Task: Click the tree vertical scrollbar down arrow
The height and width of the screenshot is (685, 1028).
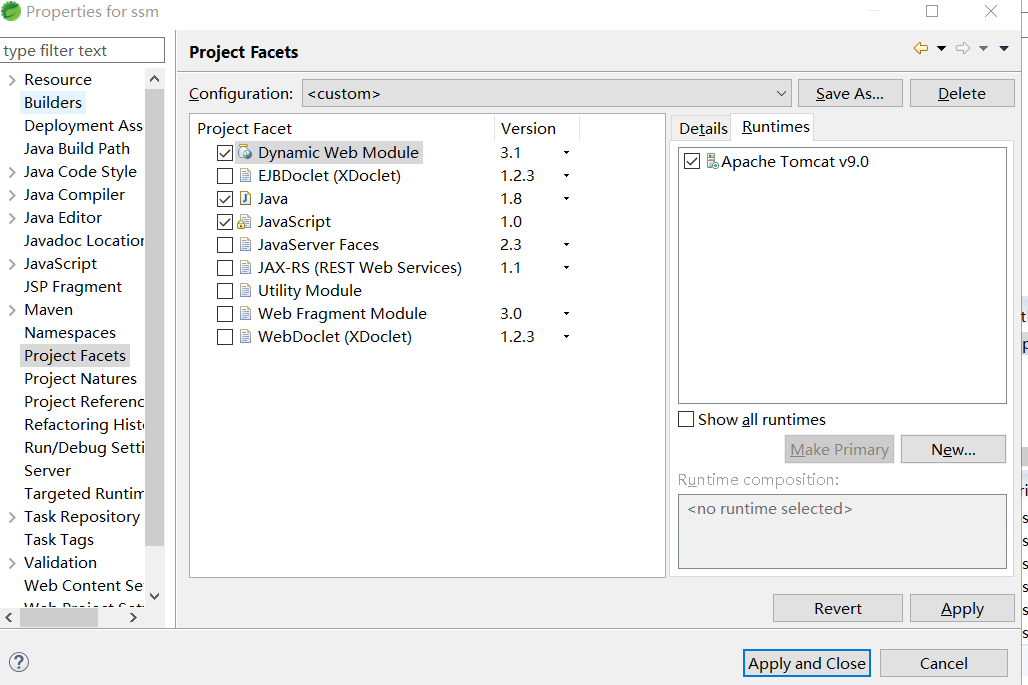Action: (155, 596)
